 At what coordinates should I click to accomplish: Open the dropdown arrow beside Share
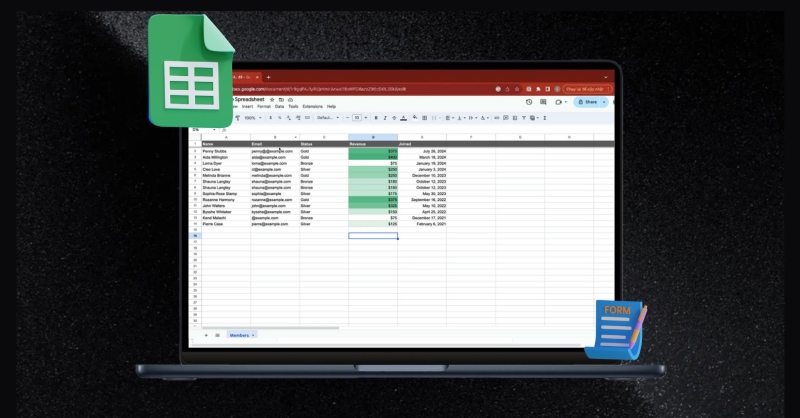tap(604, 102)
